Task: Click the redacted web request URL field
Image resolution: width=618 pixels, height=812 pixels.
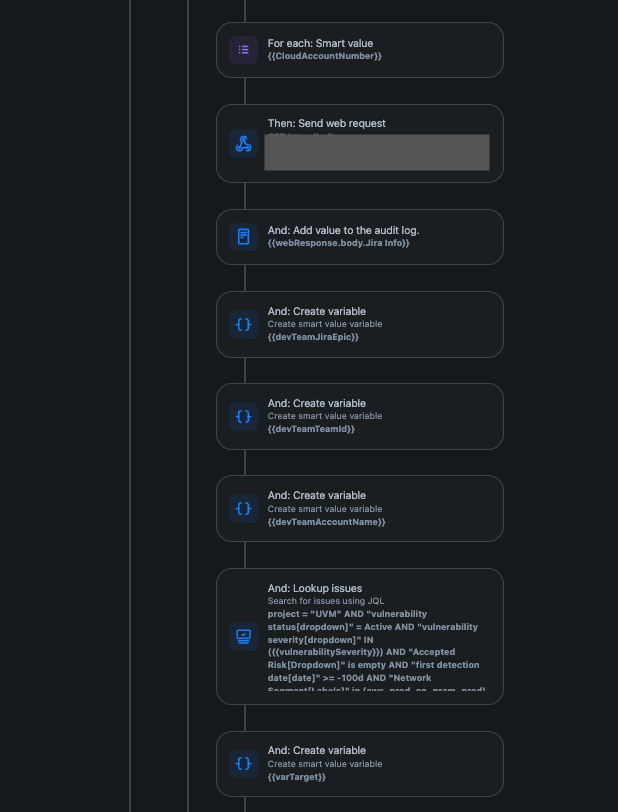Action: click(x=376, y=152)
